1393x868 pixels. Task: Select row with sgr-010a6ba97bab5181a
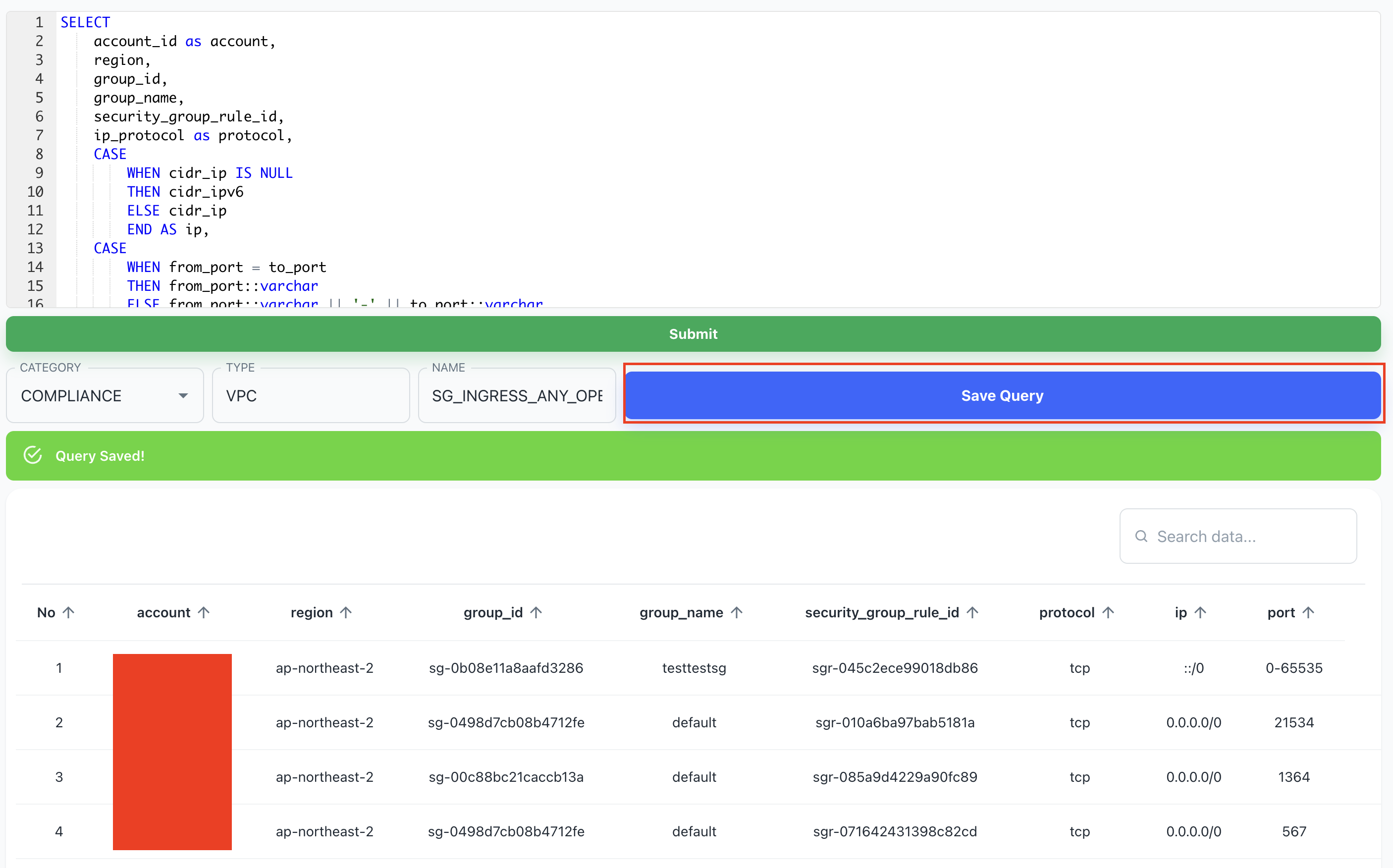pos(894,722)
